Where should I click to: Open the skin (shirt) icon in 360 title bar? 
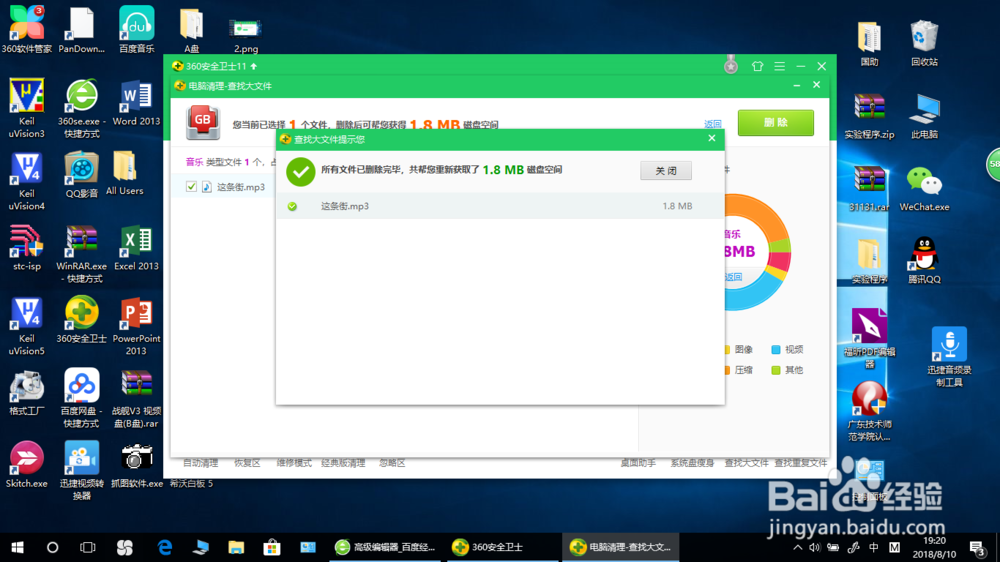tap(757, 66)
